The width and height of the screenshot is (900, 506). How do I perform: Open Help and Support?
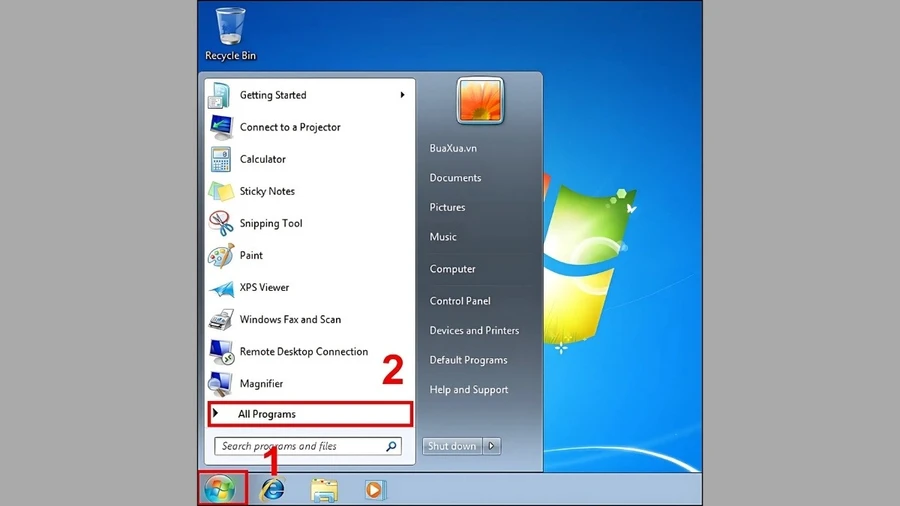[x=469, y=390]
